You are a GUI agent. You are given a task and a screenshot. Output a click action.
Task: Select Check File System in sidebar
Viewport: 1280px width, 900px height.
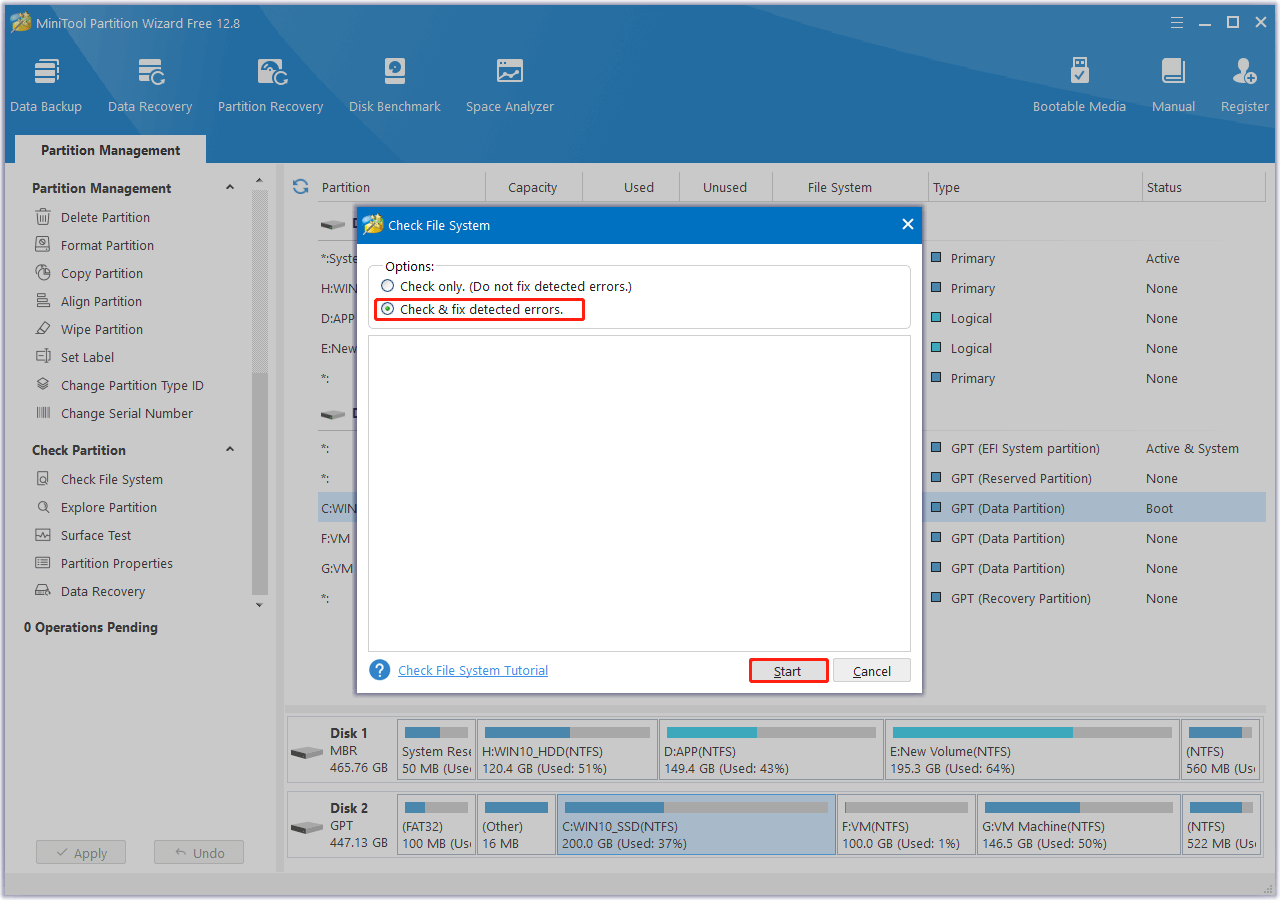point(111,479)
